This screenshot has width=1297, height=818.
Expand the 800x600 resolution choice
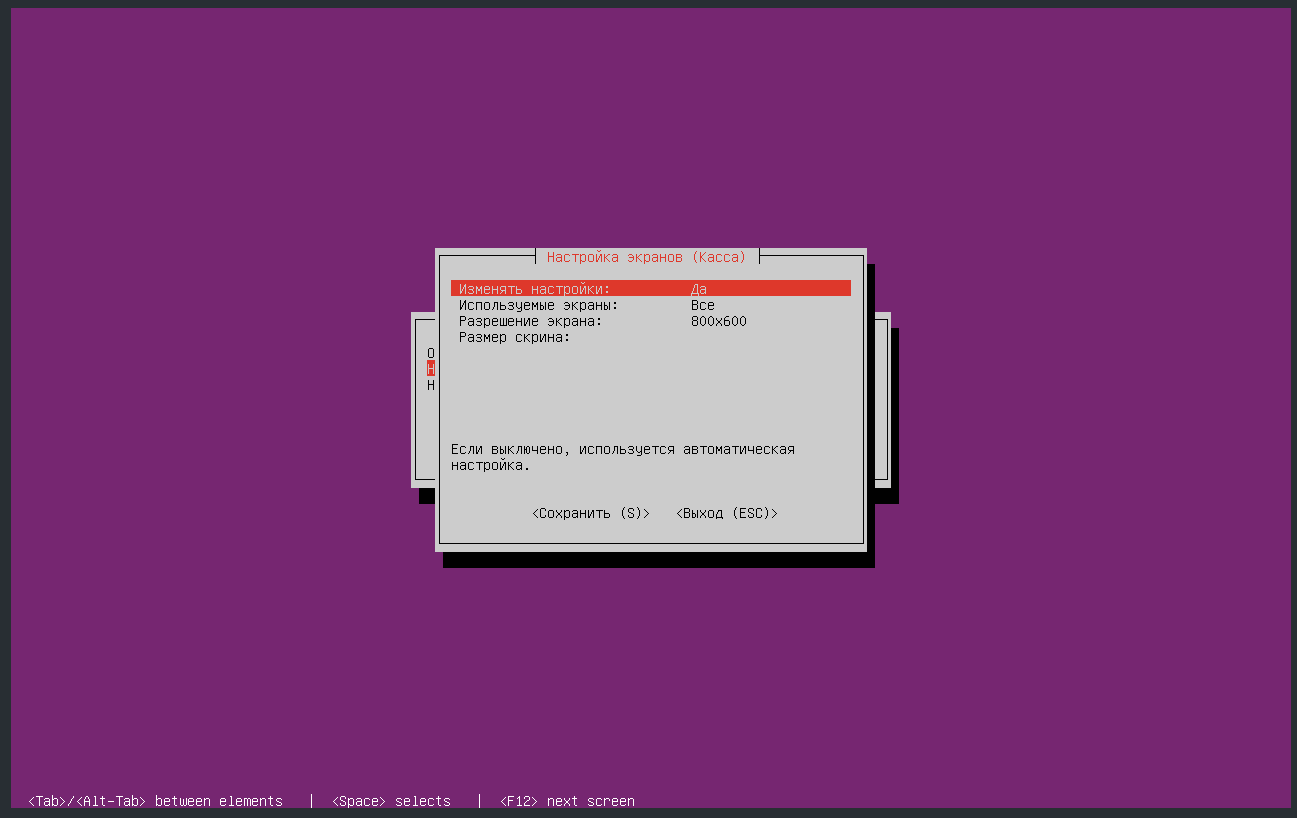pos(718,321)
